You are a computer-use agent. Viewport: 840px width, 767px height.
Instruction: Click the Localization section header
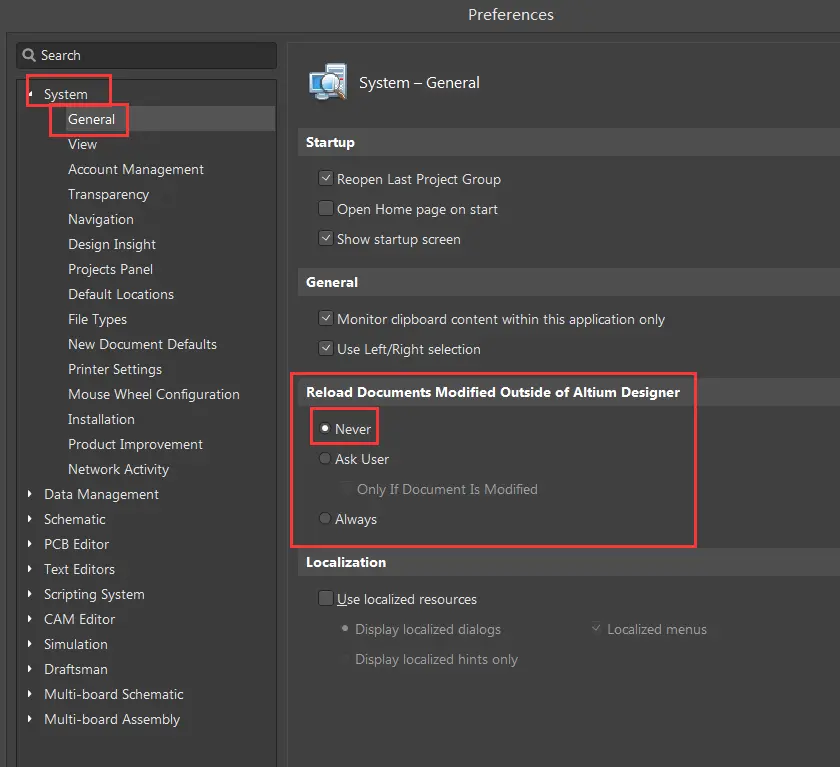pyautogui.click(x=568, y=562)
